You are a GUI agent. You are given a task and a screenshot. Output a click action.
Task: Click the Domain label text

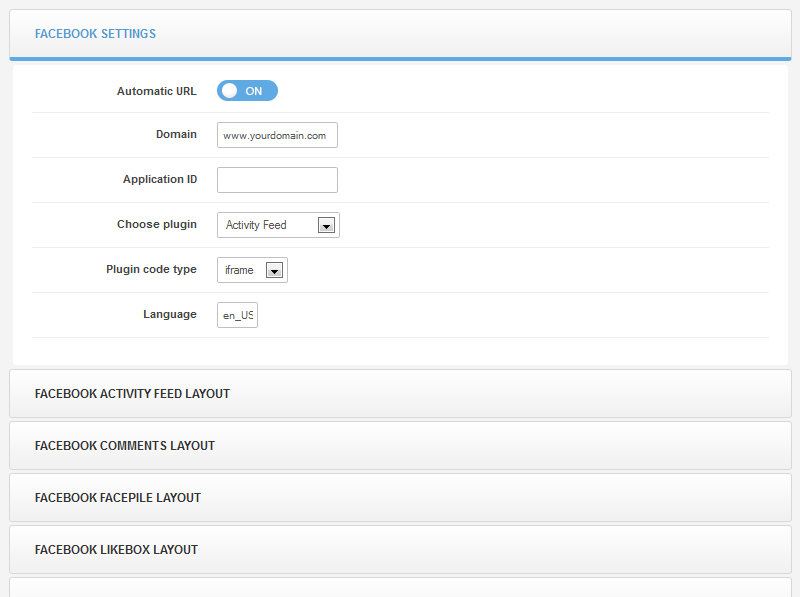click(x=176, y=135)
